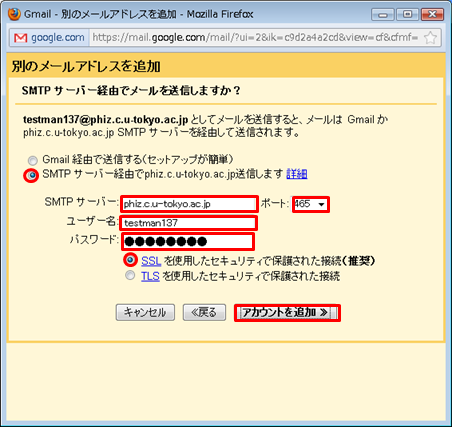The width and height of the screenshot is (452, 427).
Task: Choose the TLS secured connection radio button
Action: [x=130, y=275]
